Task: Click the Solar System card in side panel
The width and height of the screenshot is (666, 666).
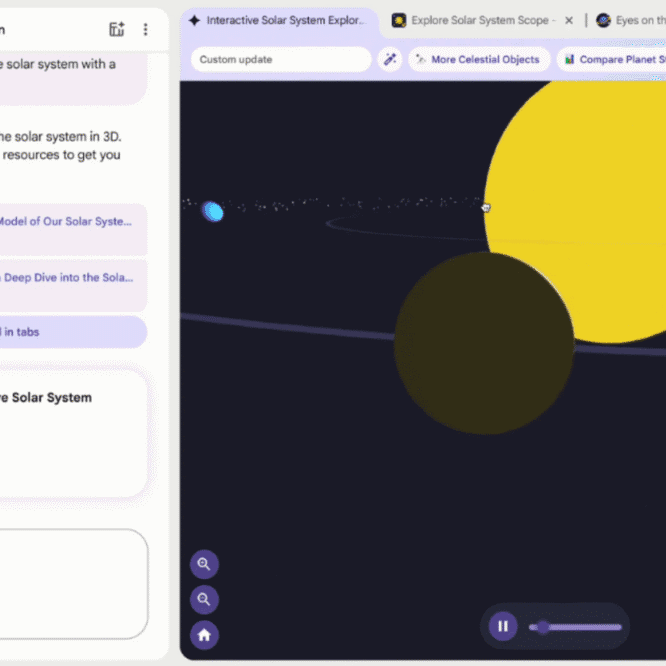Action: (72, 430)
